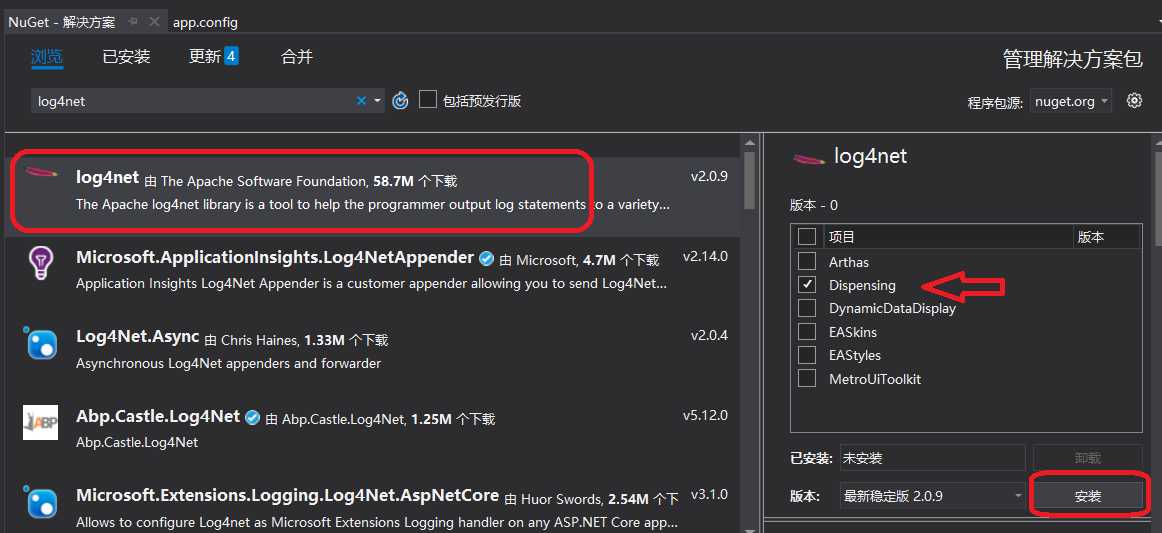
Task: Click the EASkins project name
Action: pyautogui.click(x=852, y=332)
